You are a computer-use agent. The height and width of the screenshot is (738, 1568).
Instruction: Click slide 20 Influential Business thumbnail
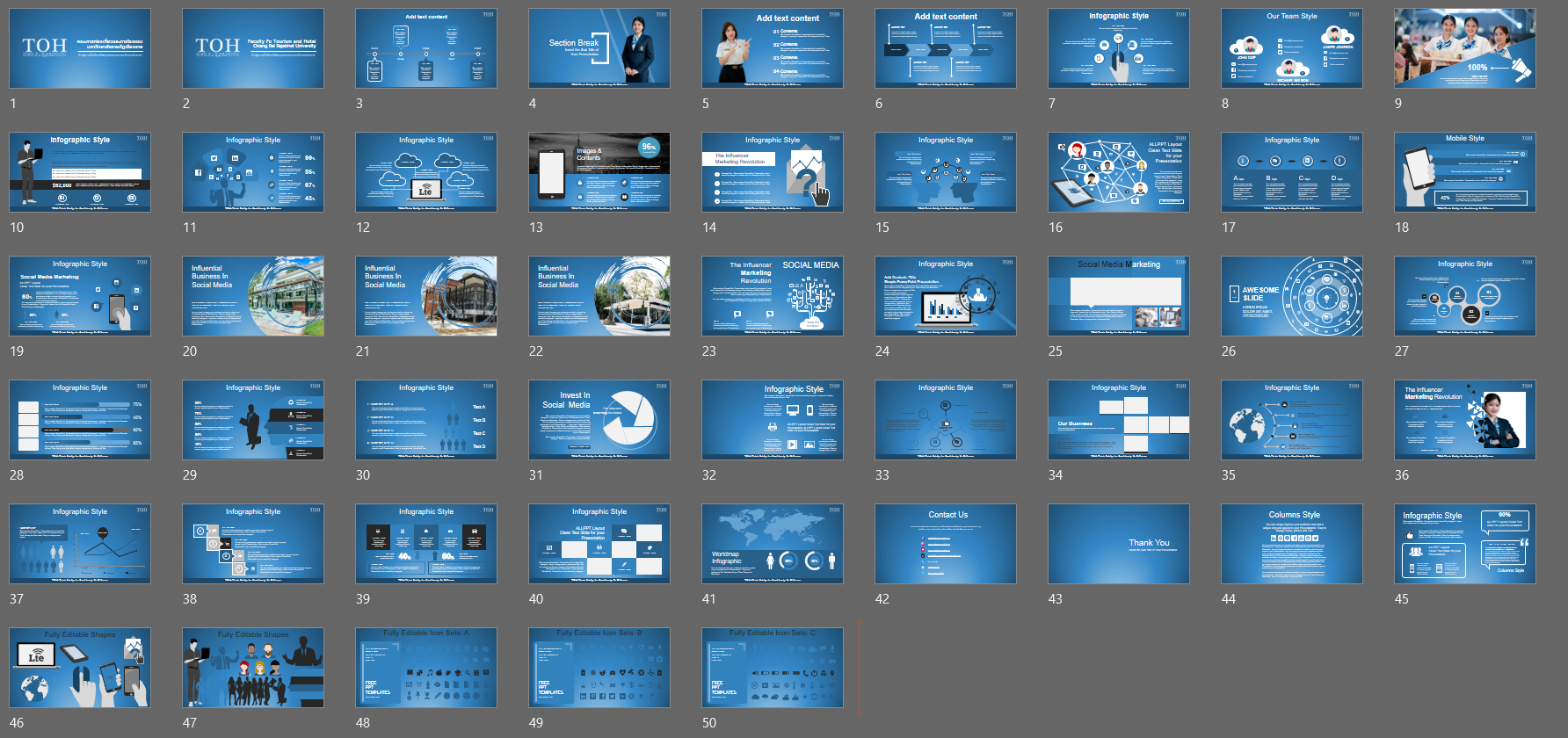coord(253,296)
